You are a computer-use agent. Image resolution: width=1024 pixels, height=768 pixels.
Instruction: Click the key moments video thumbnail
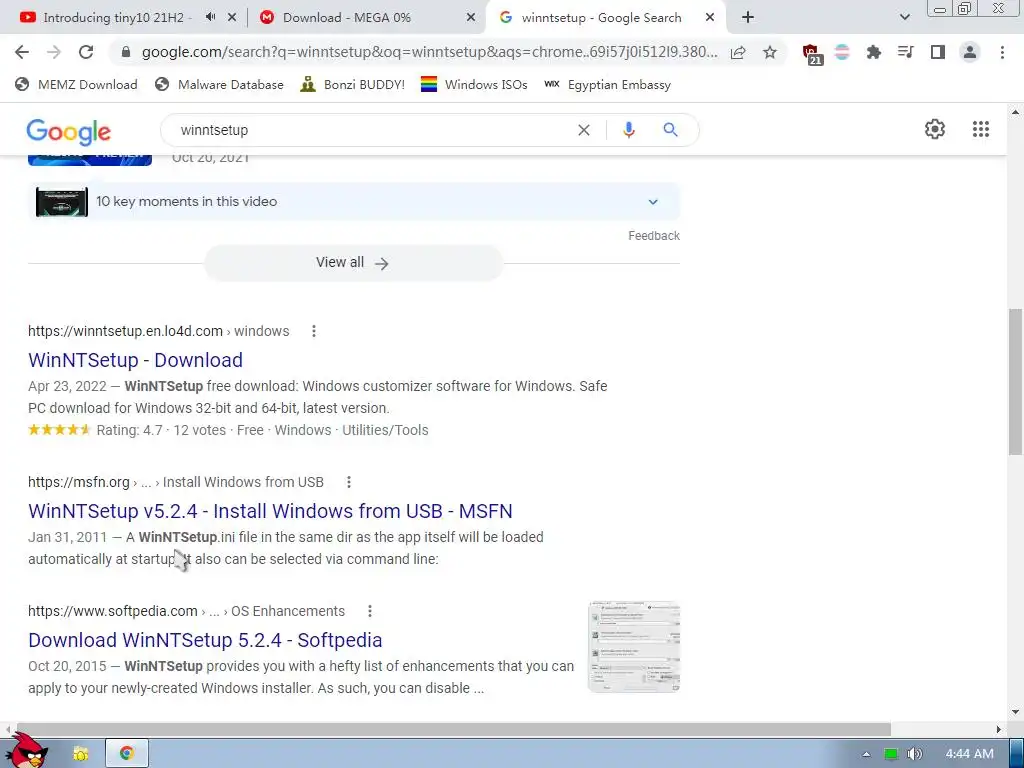(x=61, y=202)
